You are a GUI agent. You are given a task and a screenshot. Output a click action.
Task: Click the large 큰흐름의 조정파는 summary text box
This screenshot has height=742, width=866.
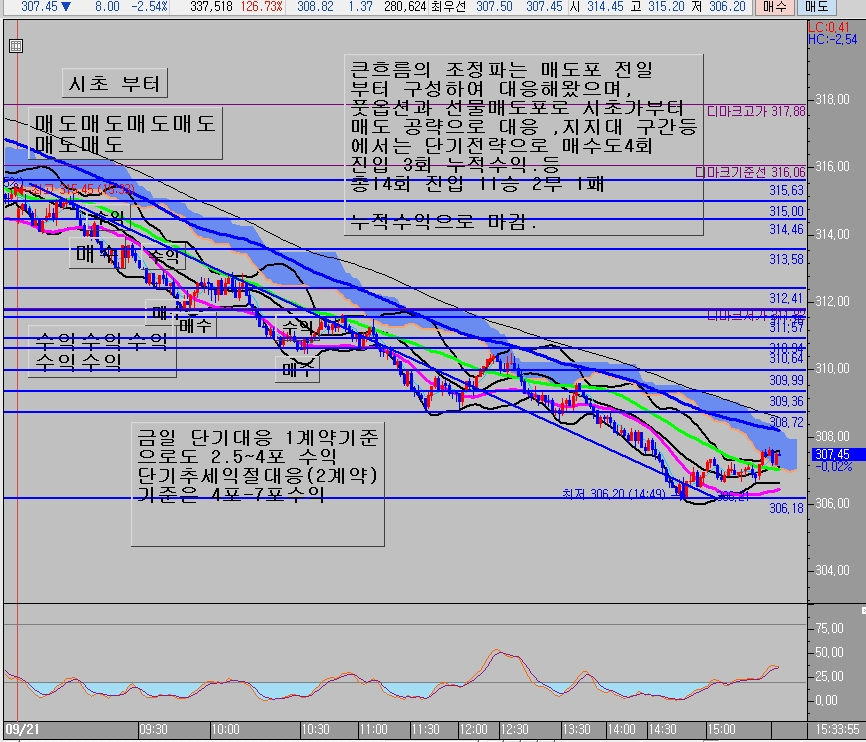523,143
